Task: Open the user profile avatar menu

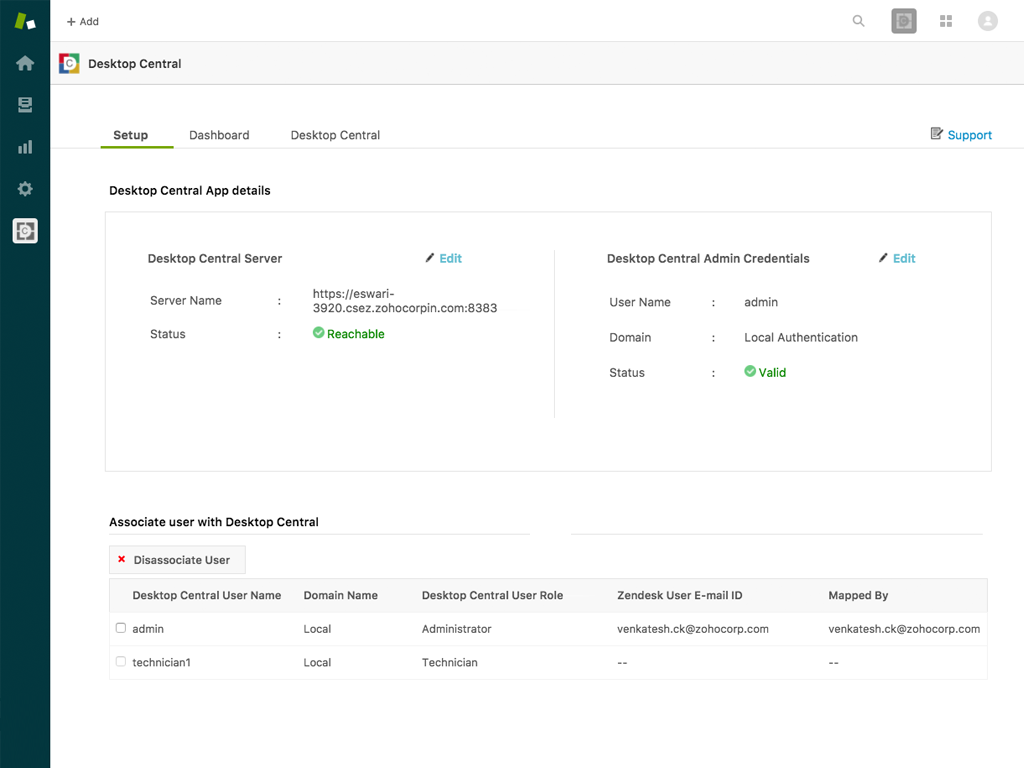Action: click(x=987, y=20)
